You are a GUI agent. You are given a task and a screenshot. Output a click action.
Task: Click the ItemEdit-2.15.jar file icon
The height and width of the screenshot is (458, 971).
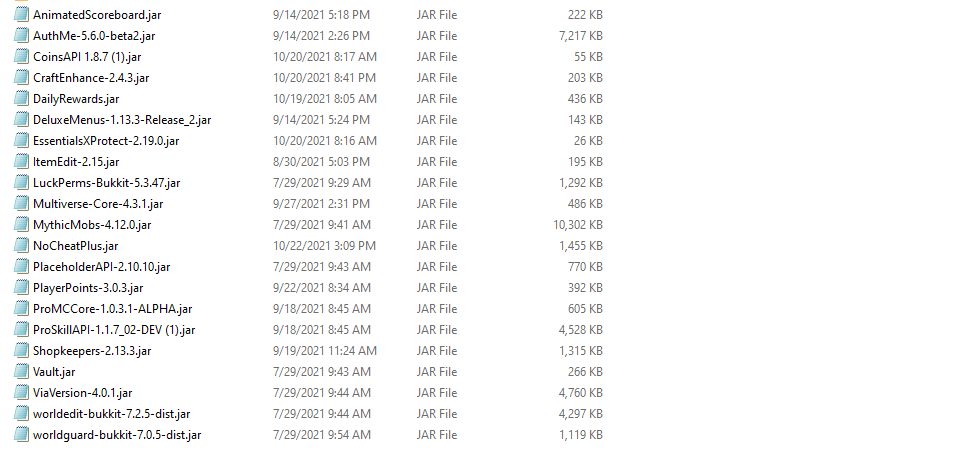coord(22,162)
